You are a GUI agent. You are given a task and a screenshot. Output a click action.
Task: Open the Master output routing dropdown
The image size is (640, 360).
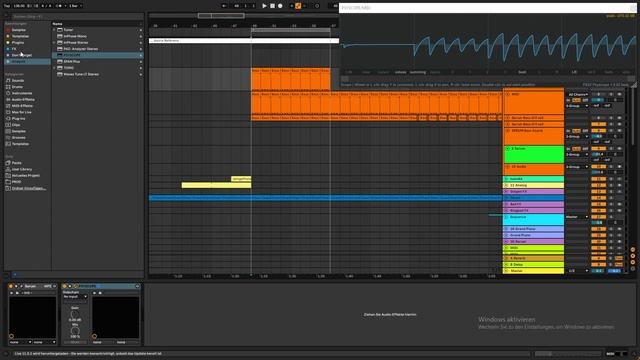[577, 217]
